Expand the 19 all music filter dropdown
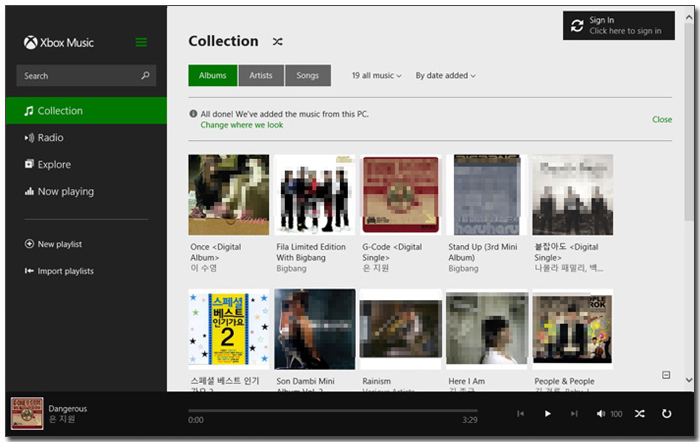 click(x=376, y=75)
